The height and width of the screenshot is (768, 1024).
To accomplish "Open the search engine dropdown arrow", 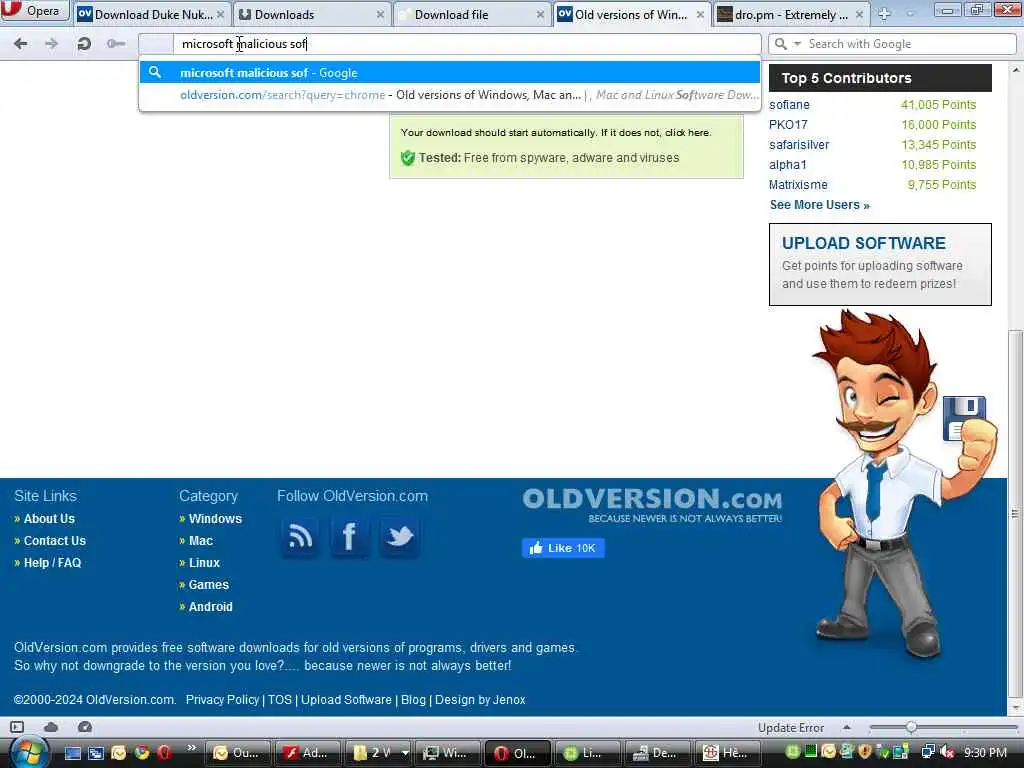I will click(797, 44).
